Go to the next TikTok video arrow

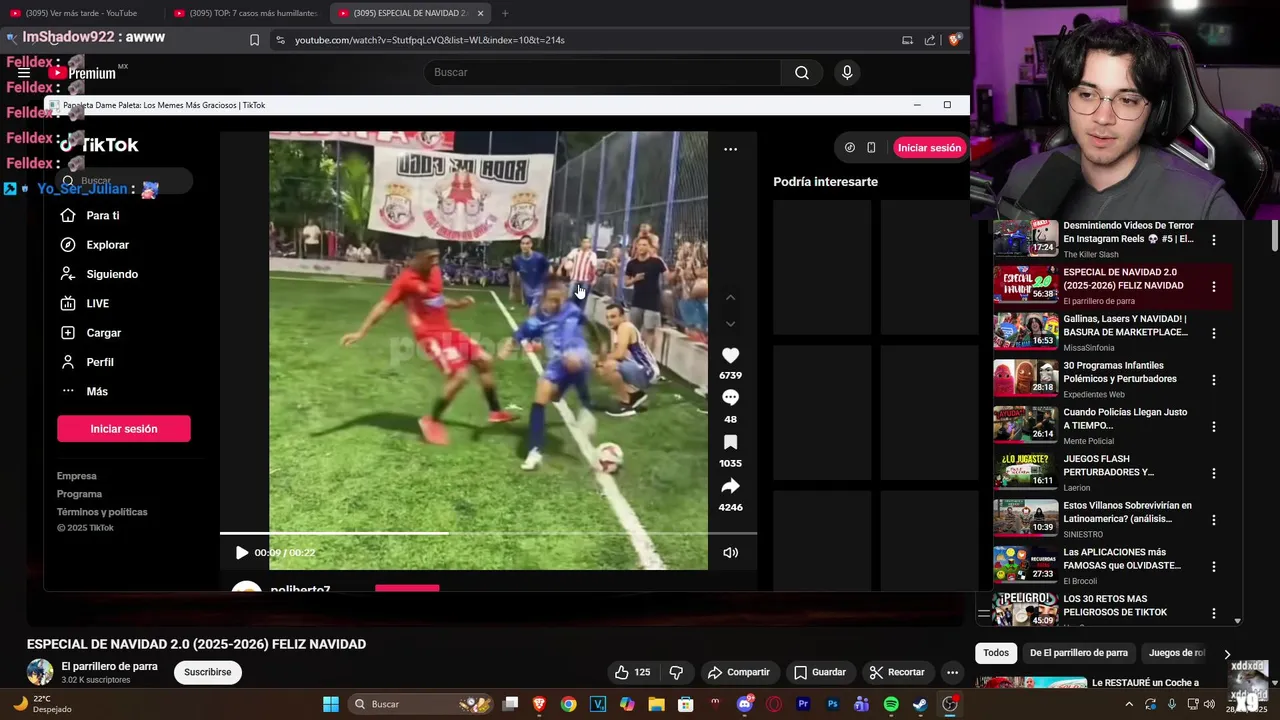pyautogui.click(x=730, y=324)
